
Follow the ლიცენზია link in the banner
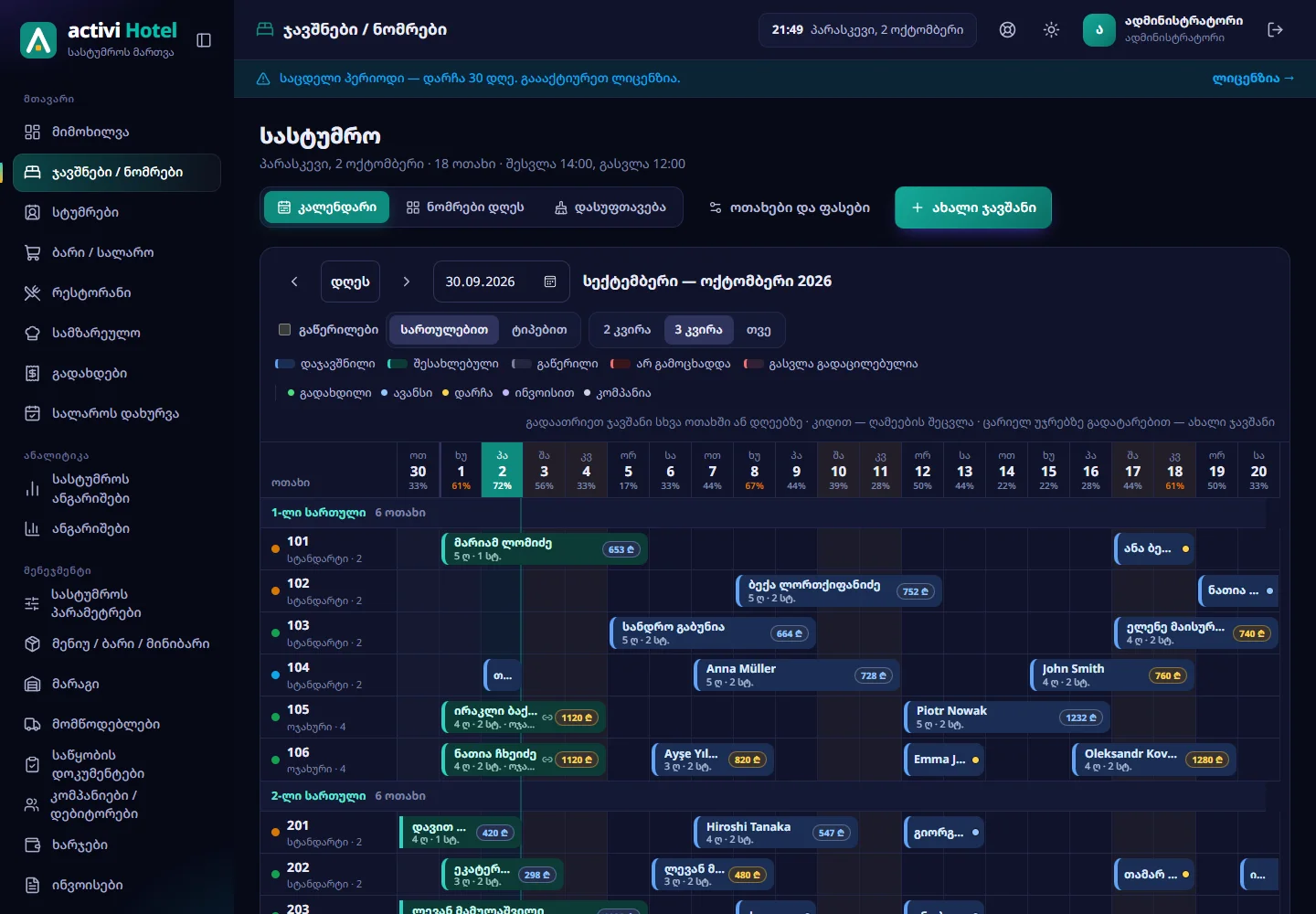point(1253,79)
